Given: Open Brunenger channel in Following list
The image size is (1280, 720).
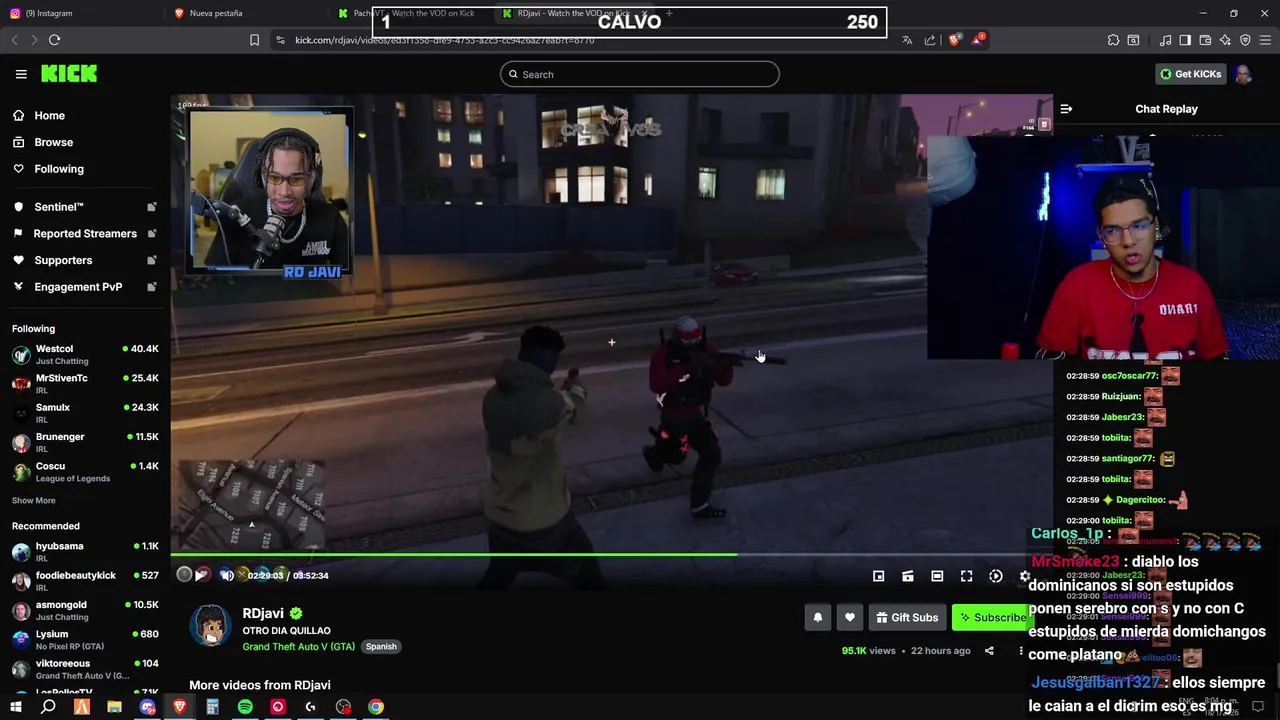Looking at the screenshot, I should (85, 442).
